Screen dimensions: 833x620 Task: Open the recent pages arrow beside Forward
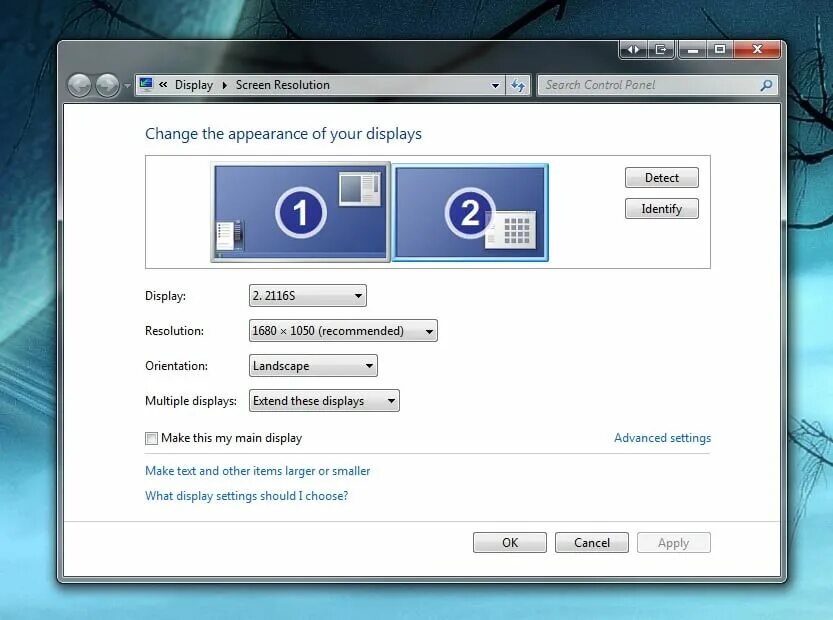click(127, 86)
